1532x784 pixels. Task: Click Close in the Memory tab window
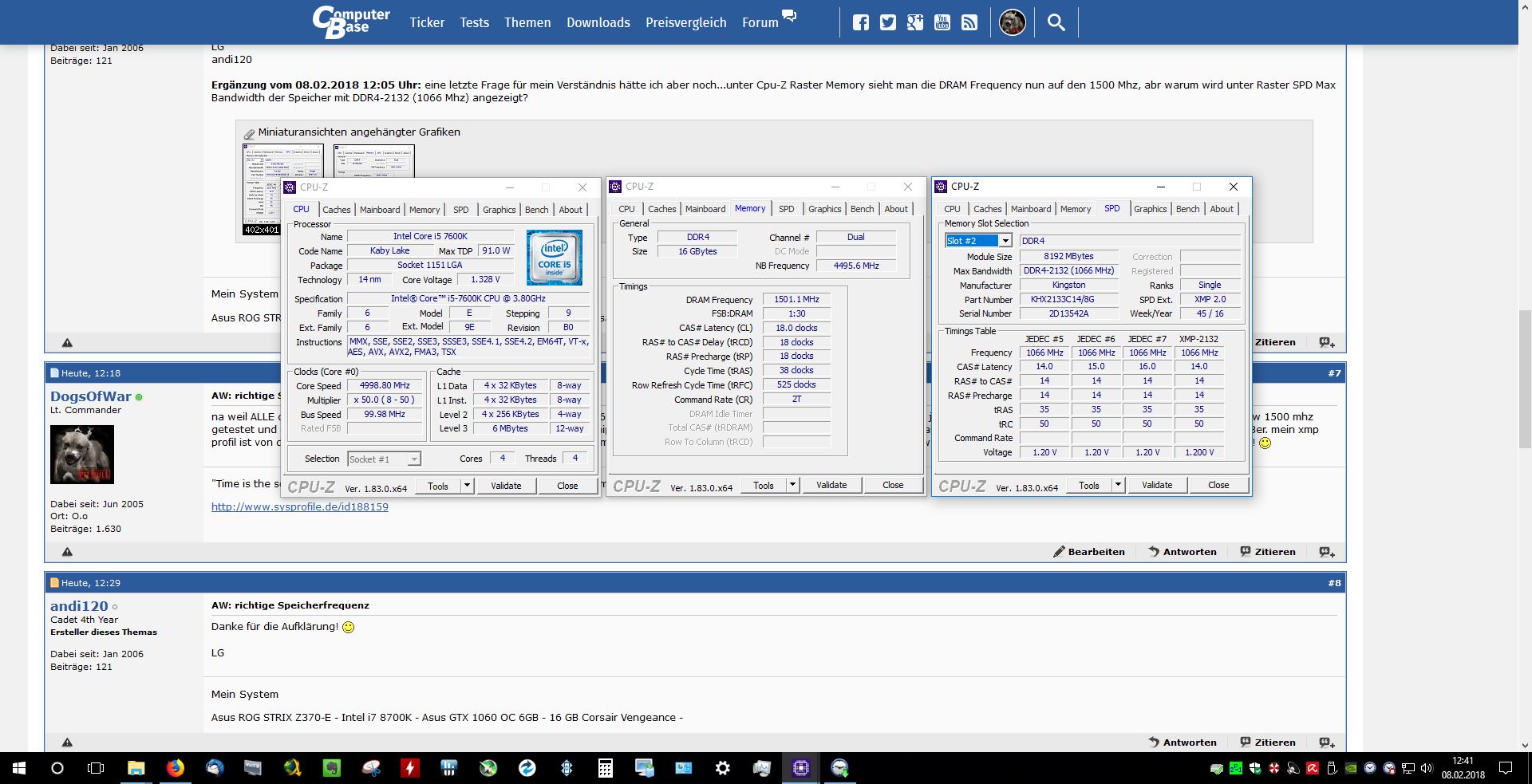[893, 485]
